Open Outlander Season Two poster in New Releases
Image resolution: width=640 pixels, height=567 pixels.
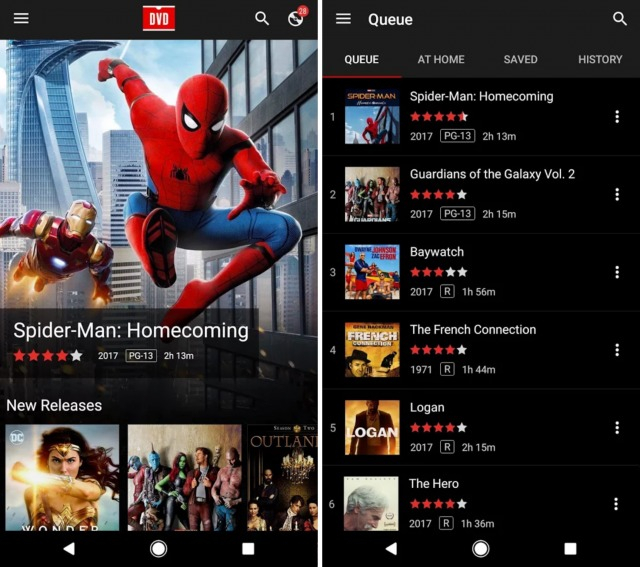pyautogui.click(x=282, y=478)
